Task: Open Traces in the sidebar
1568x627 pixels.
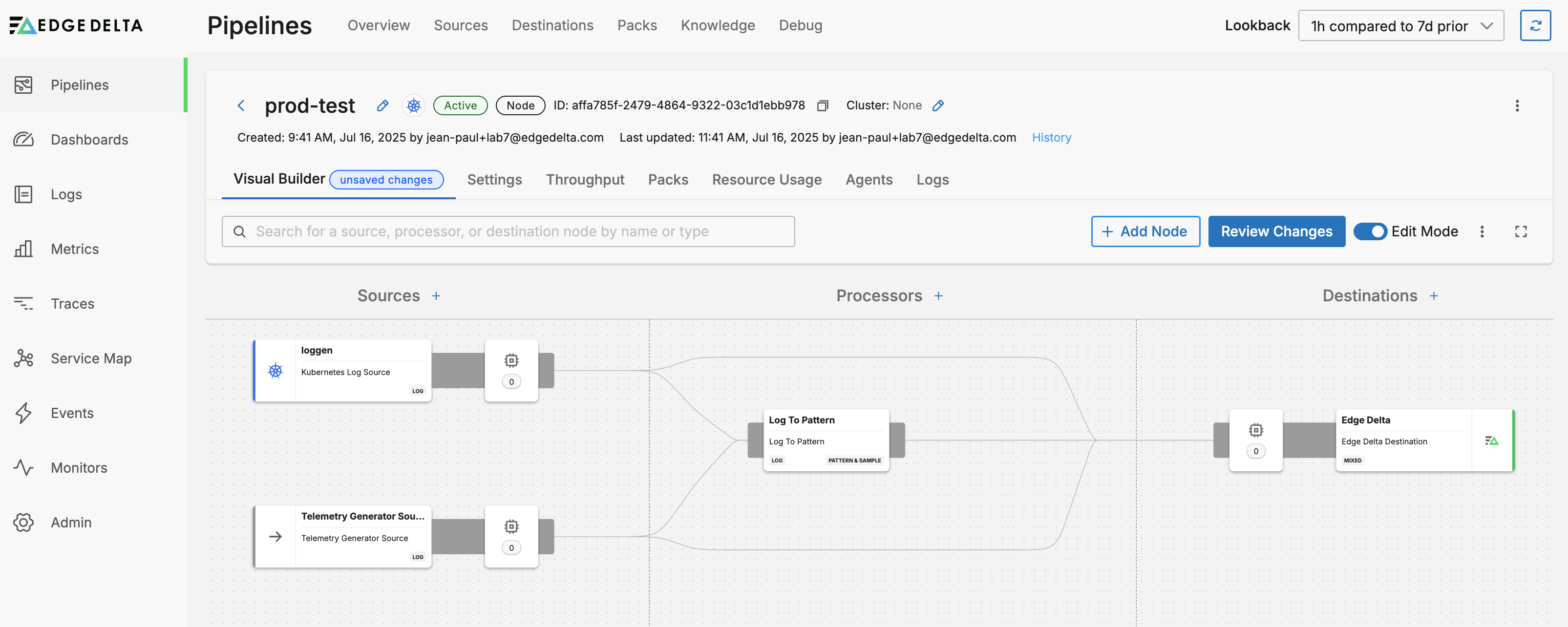Action: click(x=93, y=303)
